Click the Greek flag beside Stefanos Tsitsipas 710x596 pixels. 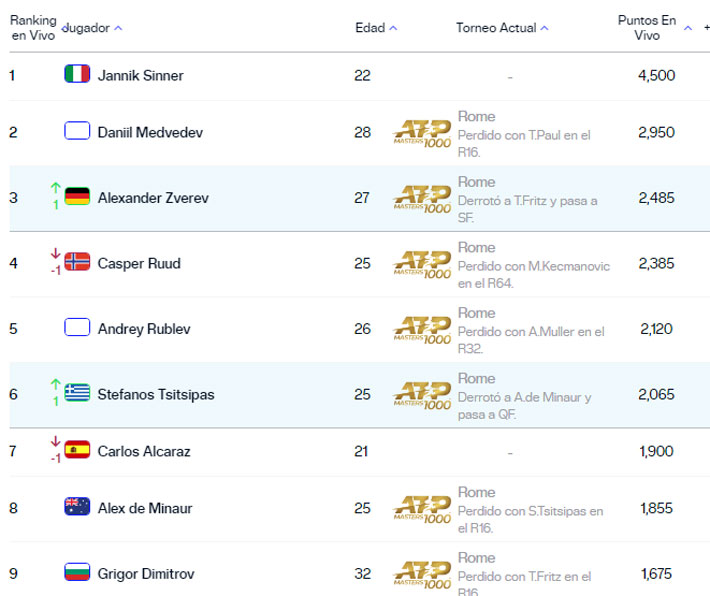(77, 393)
